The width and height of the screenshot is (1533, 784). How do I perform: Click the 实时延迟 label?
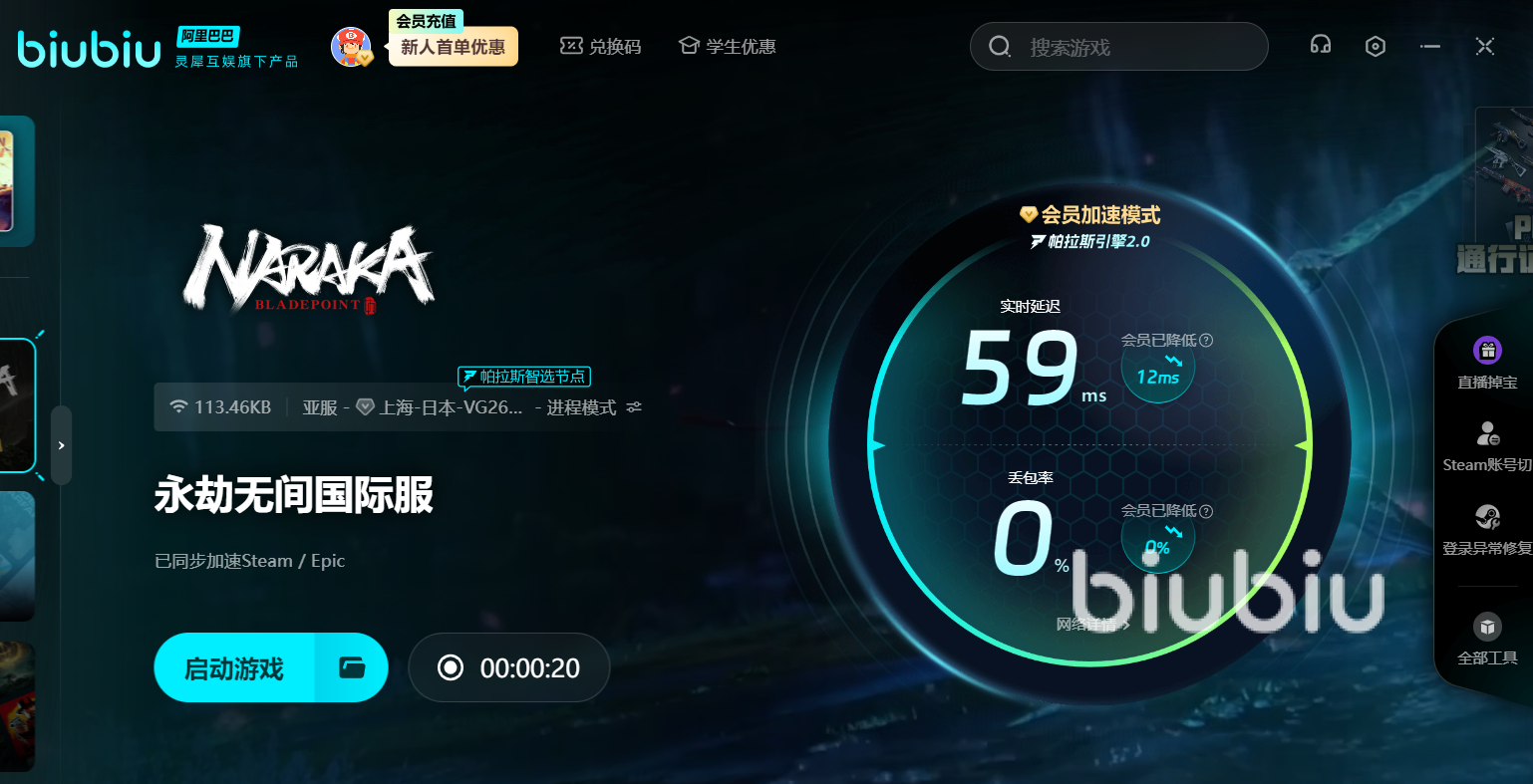pyautogui.click(x=1031, y=307)
